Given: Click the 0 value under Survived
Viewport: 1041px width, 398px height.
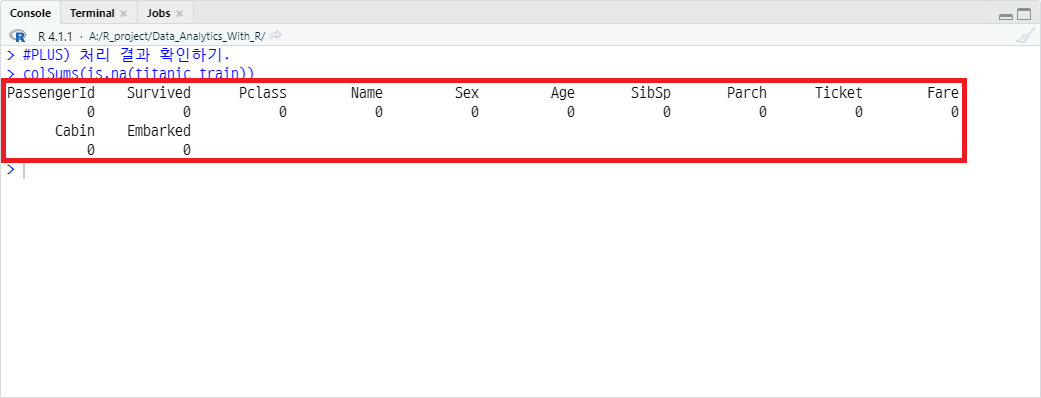Looking at the screenshot, I should pos(187,112).
